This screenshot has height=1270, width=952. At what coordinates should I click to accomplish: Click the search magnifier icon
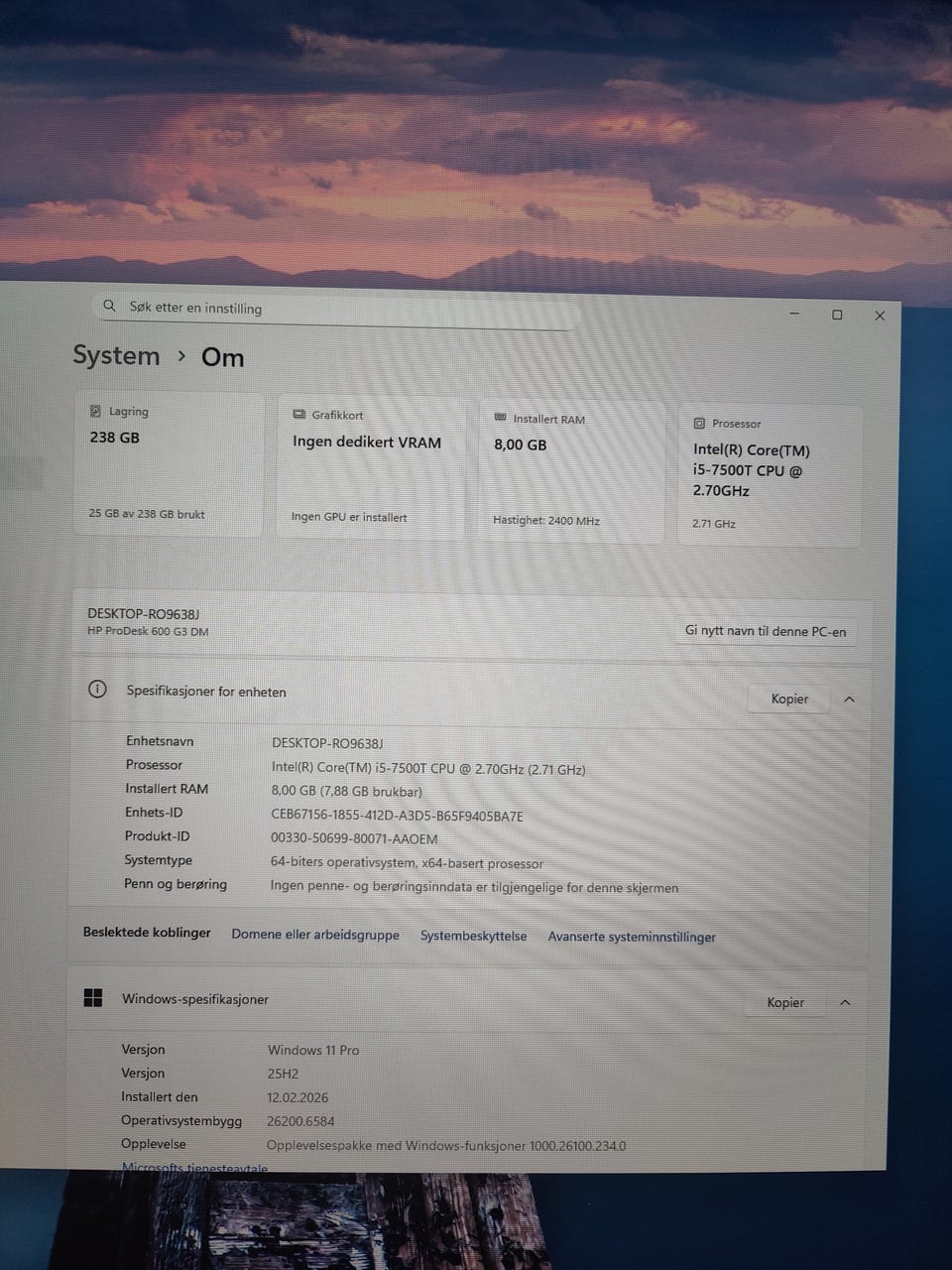coord(110,306)
